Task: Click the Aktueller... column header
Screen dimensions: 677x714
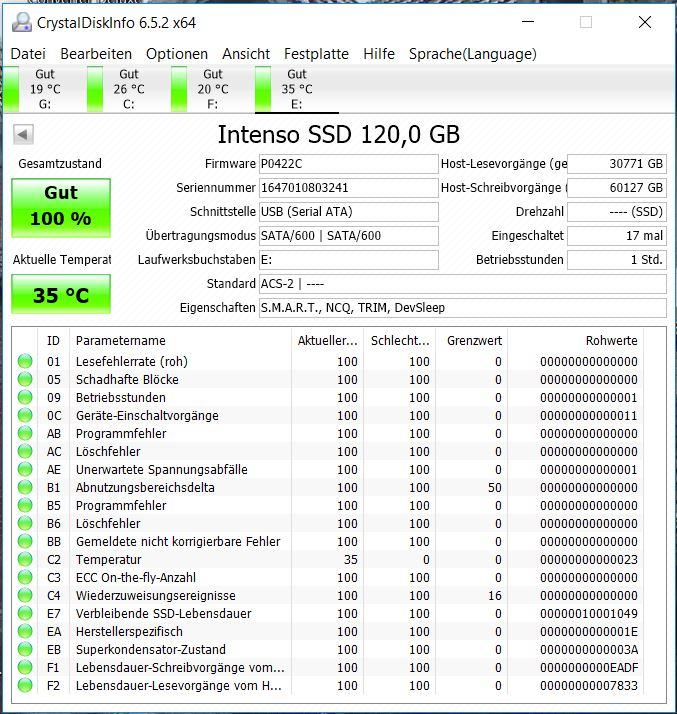Action: (327, 341)
